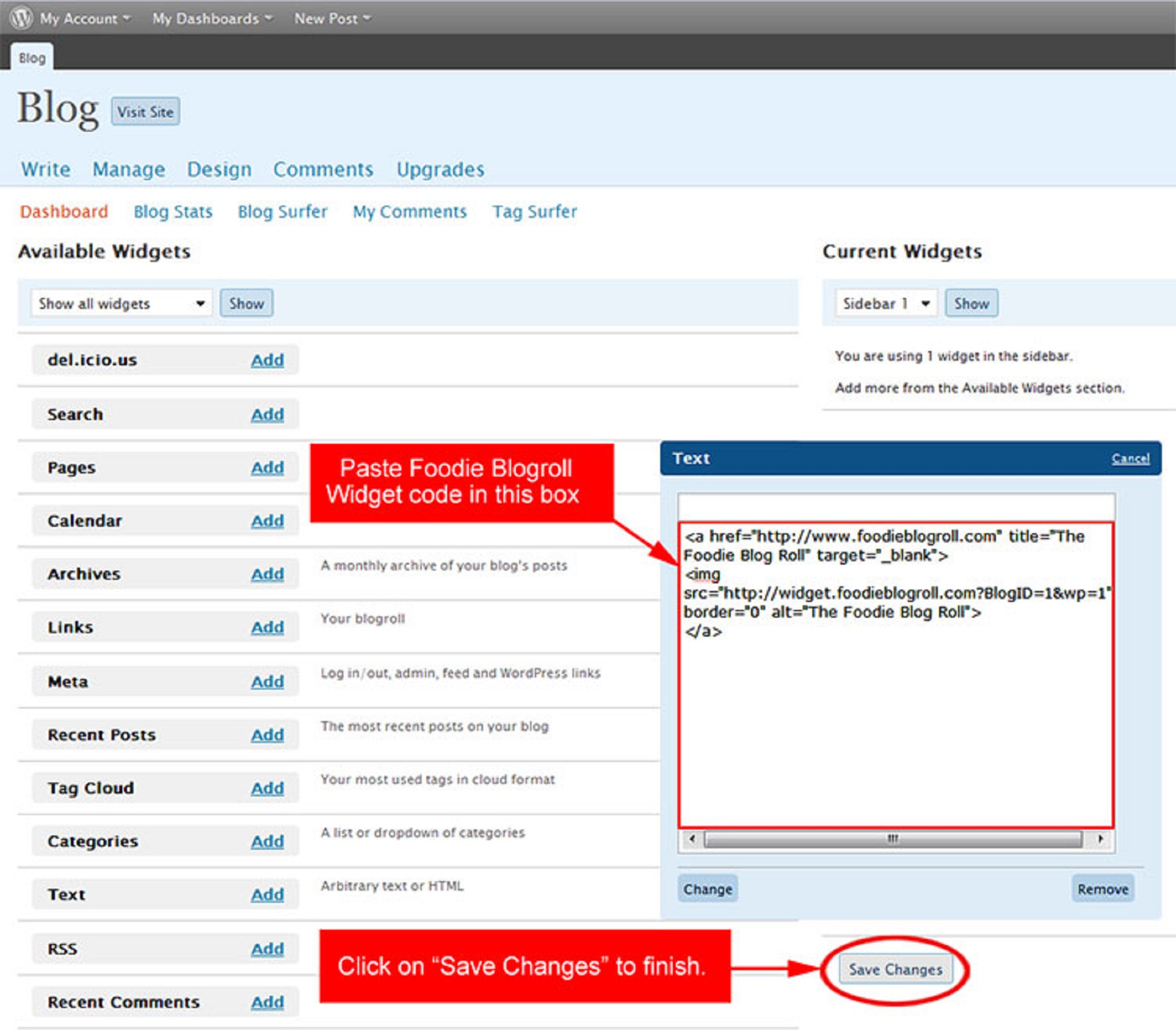The height and width of the screenshot is (1030, 1176).
Task: Click Visit Site button
Action: click(x=145, y=112)
